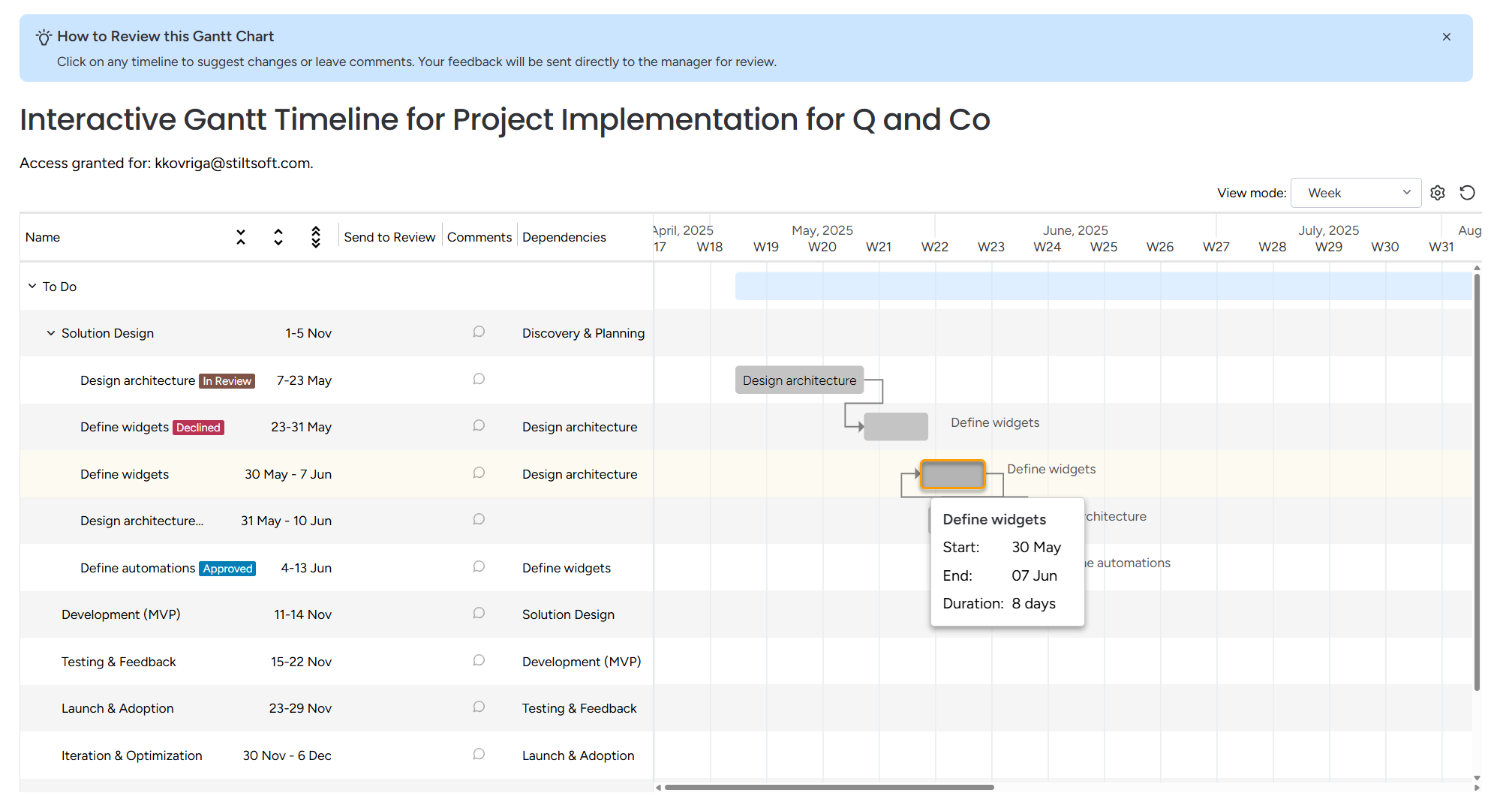Open comment bubble for Testing & Feedback

[479, 661]
